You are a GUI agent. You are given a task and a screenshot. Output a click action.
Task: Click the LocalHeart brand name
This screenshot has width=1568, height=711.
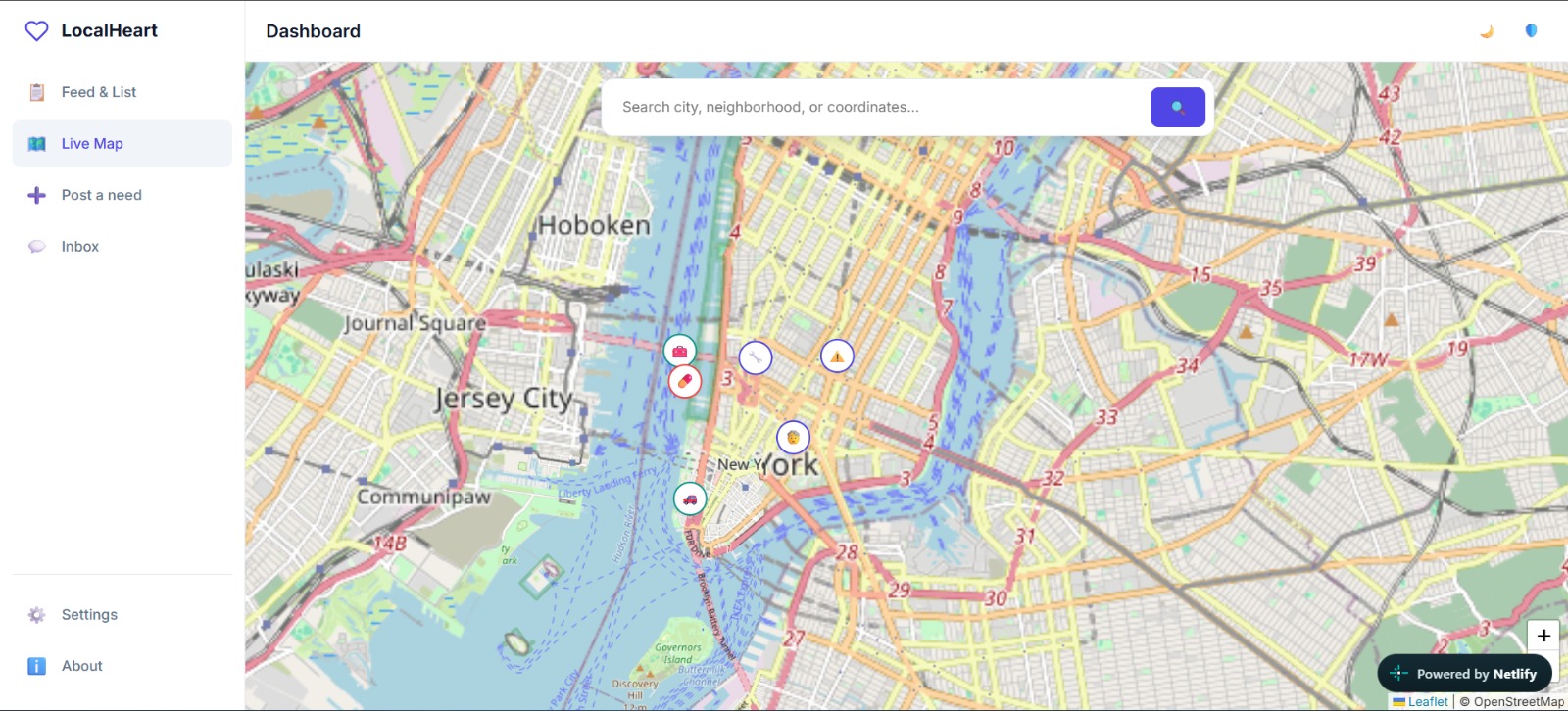[110, 31]
